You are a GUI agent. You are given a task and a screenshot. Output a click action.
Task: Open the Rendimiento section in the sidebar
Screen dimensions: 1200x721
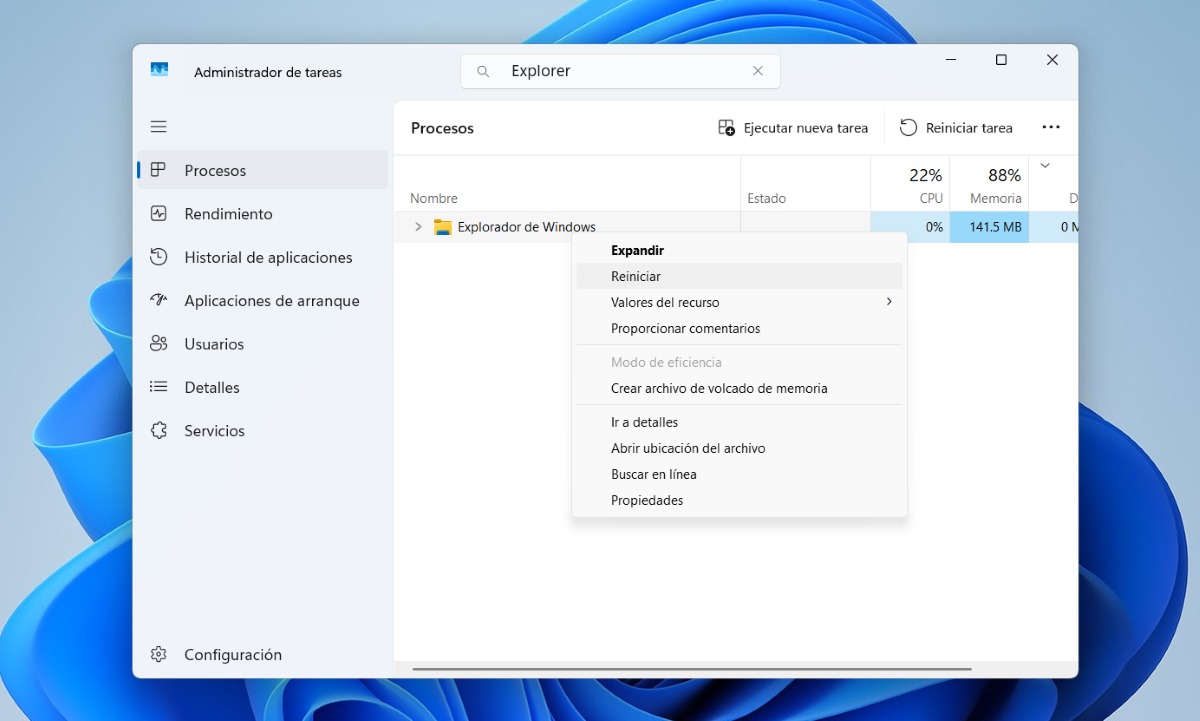coord(227,213)
